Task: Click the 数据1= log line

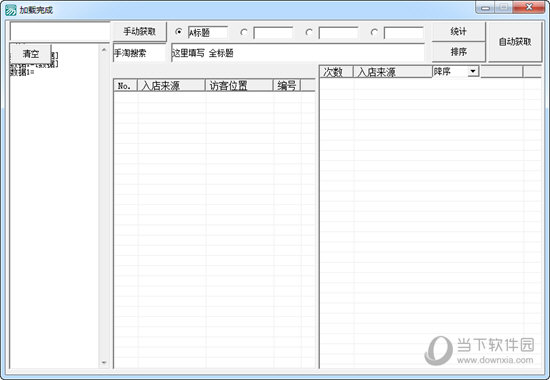Action: (22, 72)
